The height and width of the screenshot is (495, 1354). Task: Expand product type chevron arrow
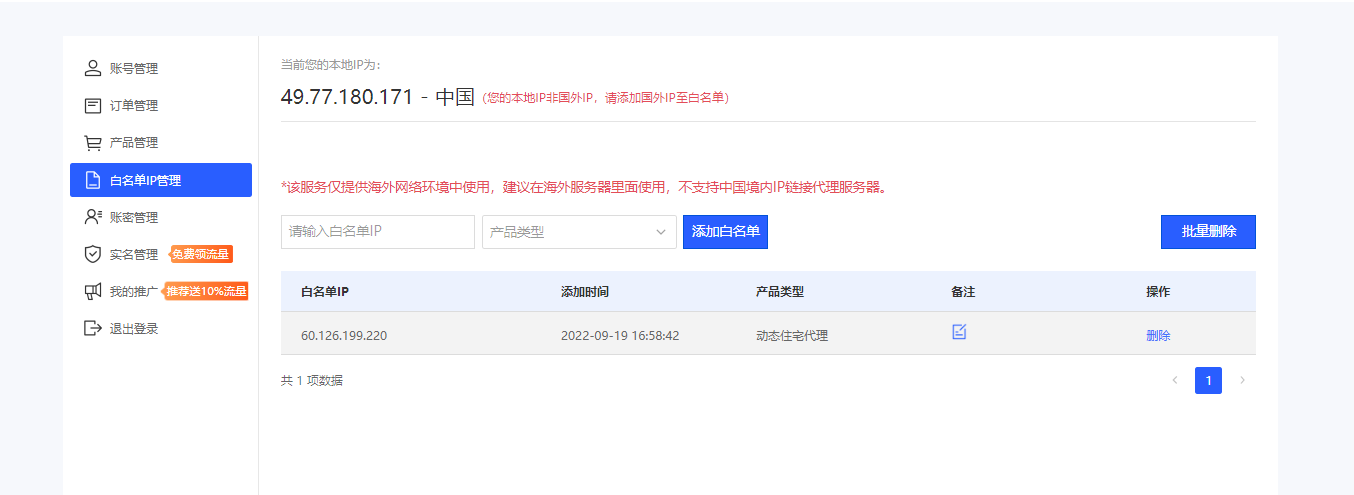[x=660, y=232]
